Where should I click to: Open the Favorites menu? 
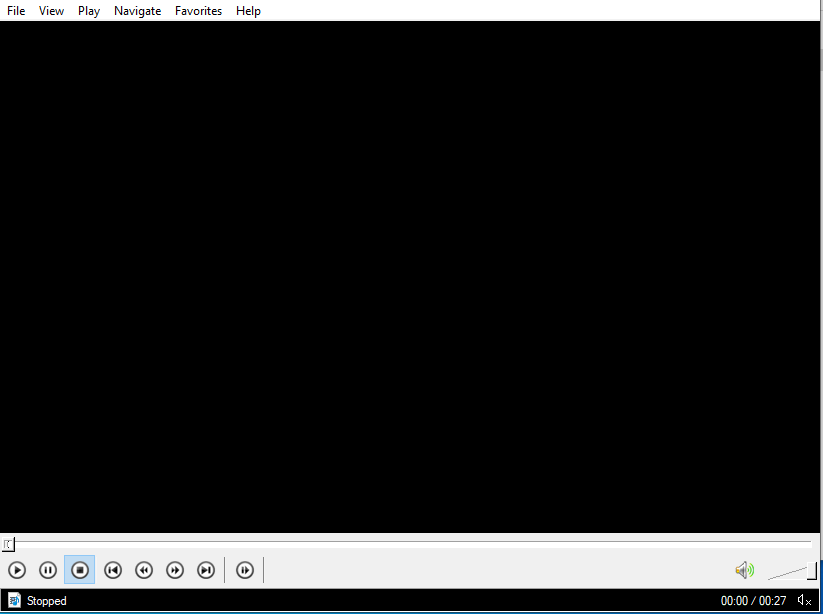point(198,10)
